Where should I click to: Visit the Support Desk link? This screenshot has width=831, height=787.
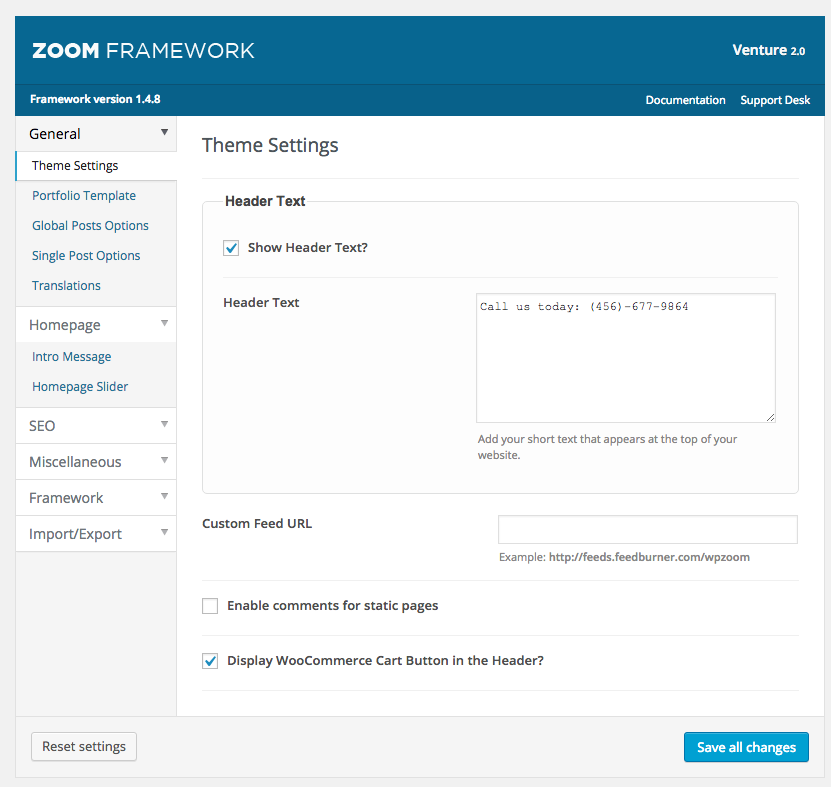tap(775, 100)
